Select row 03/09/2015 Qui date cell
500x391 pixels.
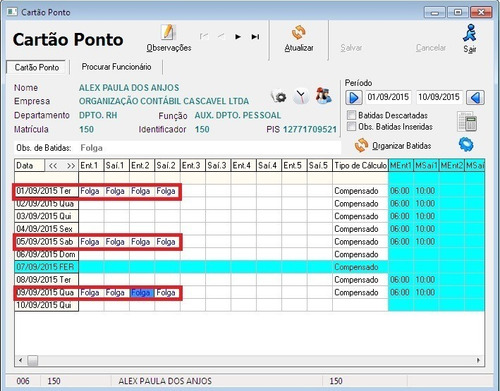(46, 216)
